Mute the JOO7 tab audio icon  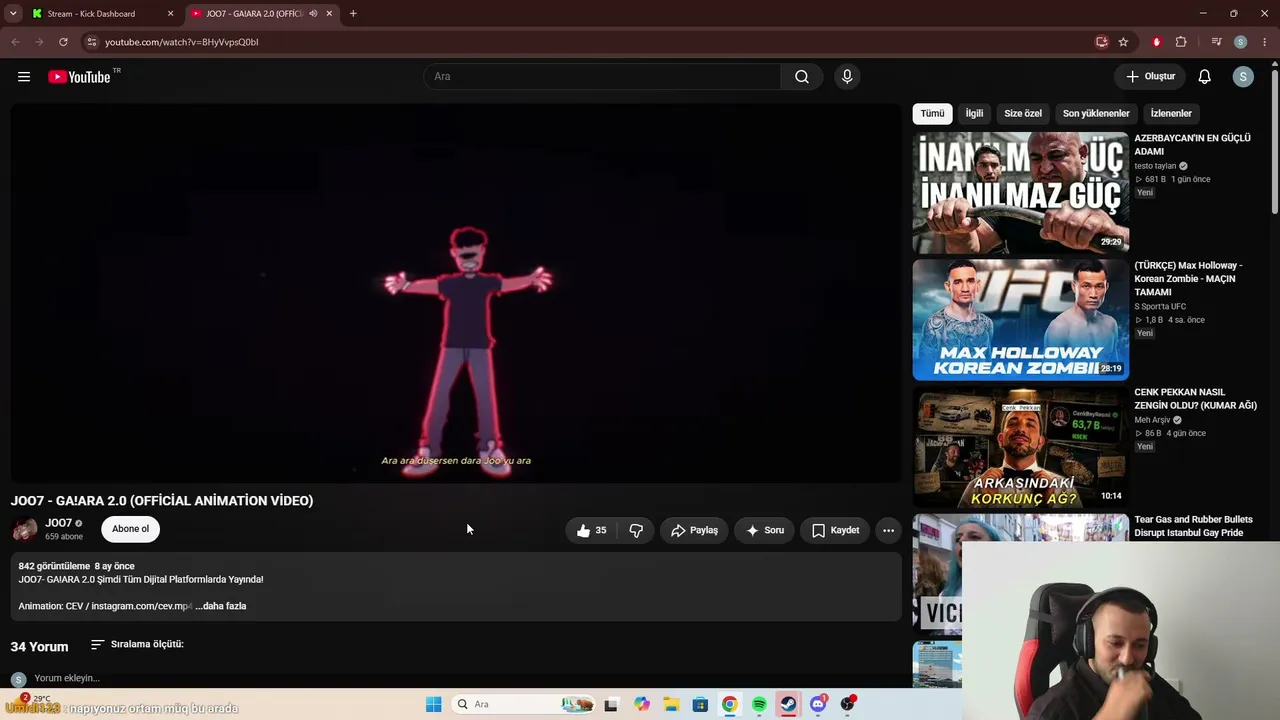tap(313, 14)
